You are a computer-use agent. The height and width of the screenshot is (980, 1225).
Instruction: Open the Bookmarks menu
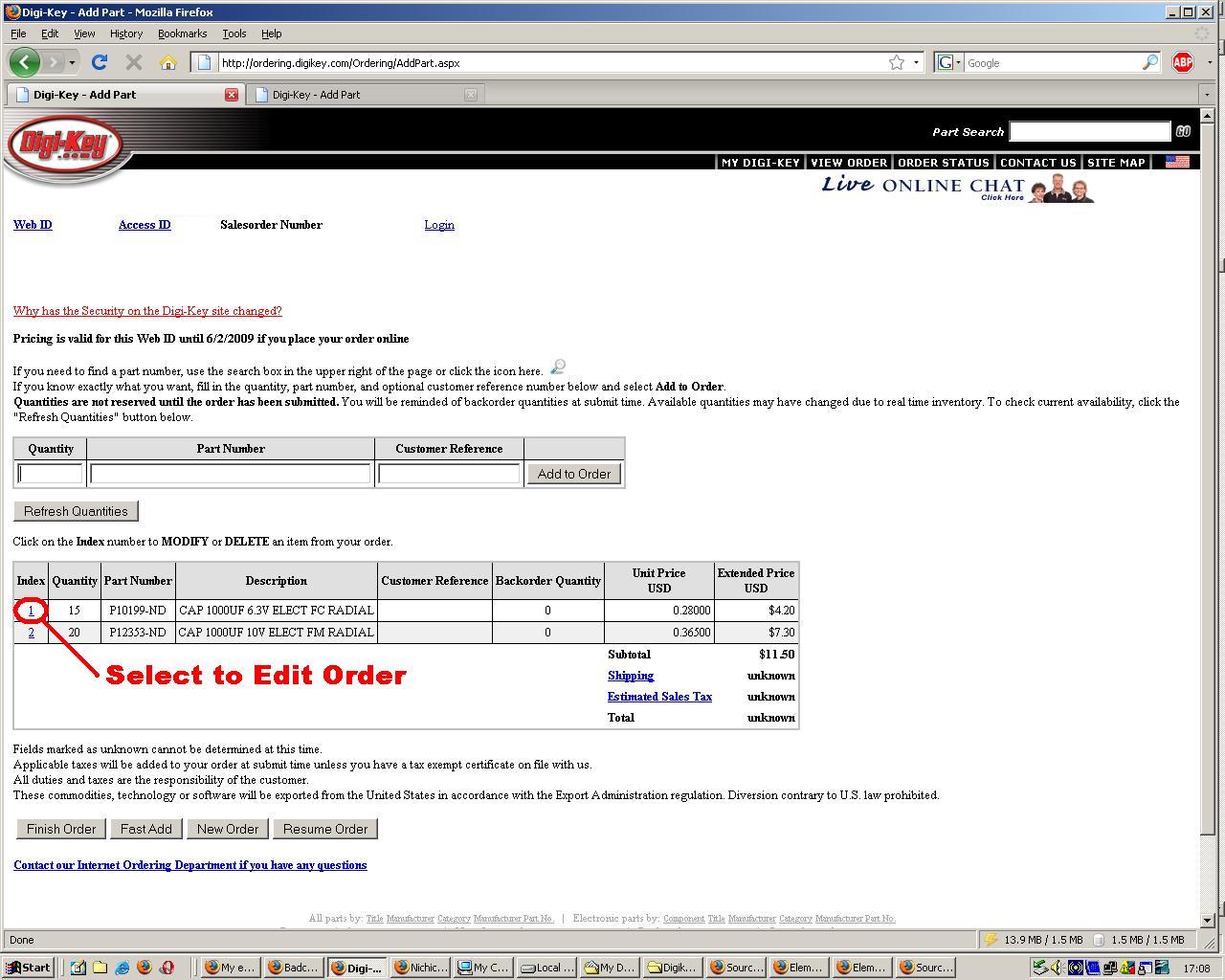(182, 33)
